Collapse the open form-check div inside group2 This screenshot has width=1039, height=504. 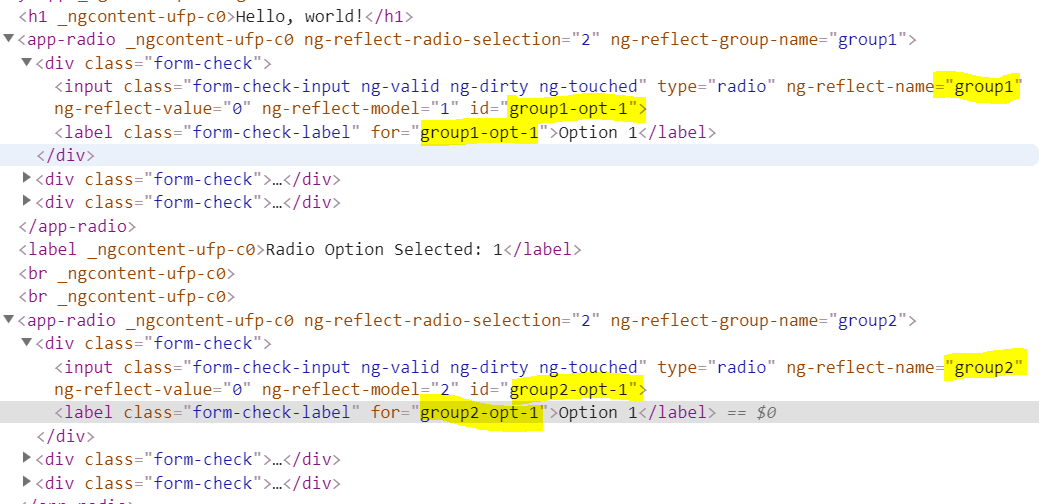(27, 343)
